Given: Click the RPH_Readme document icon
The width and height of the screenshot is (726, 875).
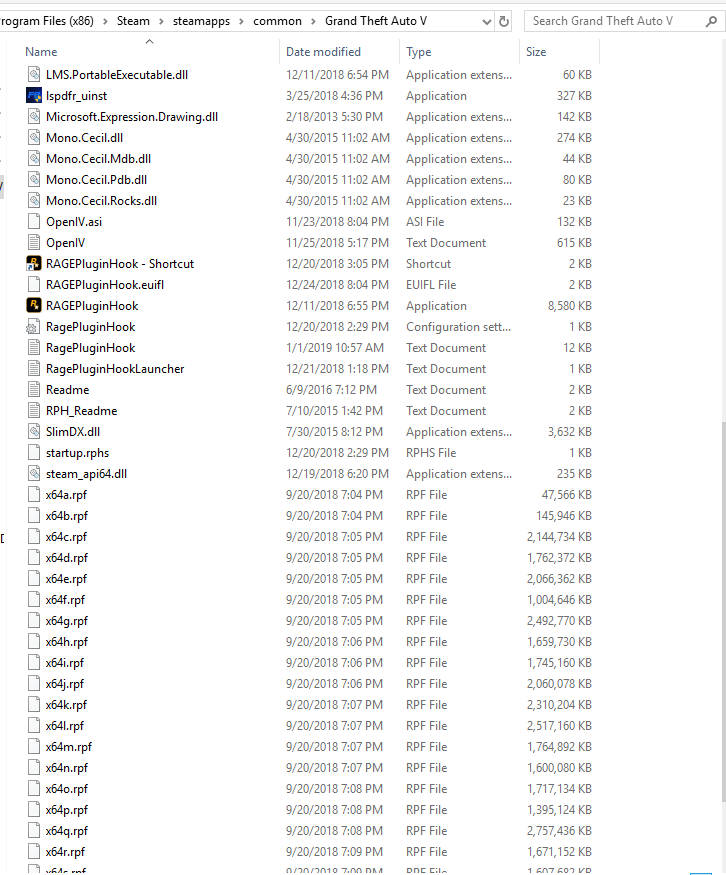Looking at the screenshot, I should [x=34, y=411].
